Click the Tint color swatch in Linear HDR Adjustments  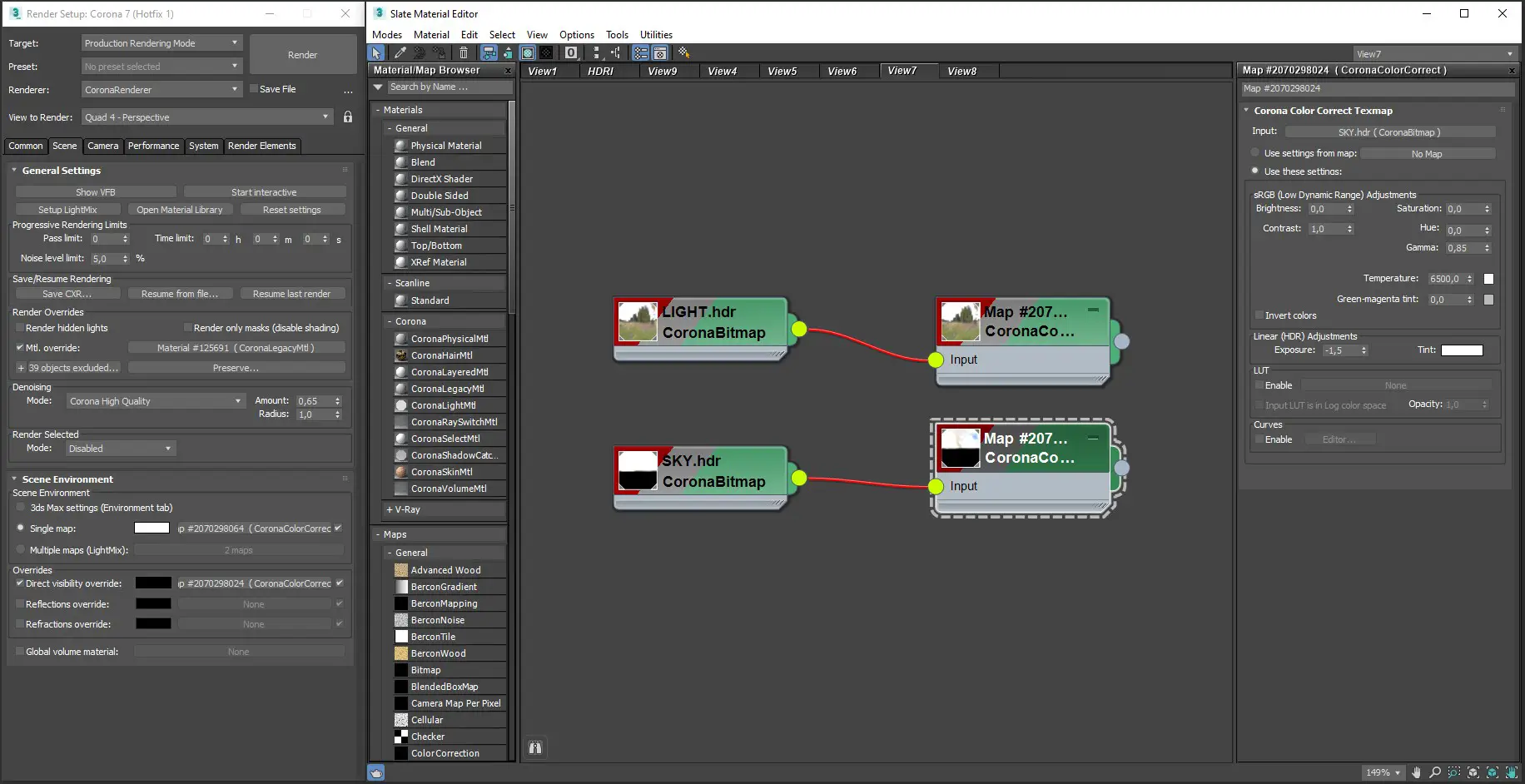pyautogui.click(x=1461, y=350)
